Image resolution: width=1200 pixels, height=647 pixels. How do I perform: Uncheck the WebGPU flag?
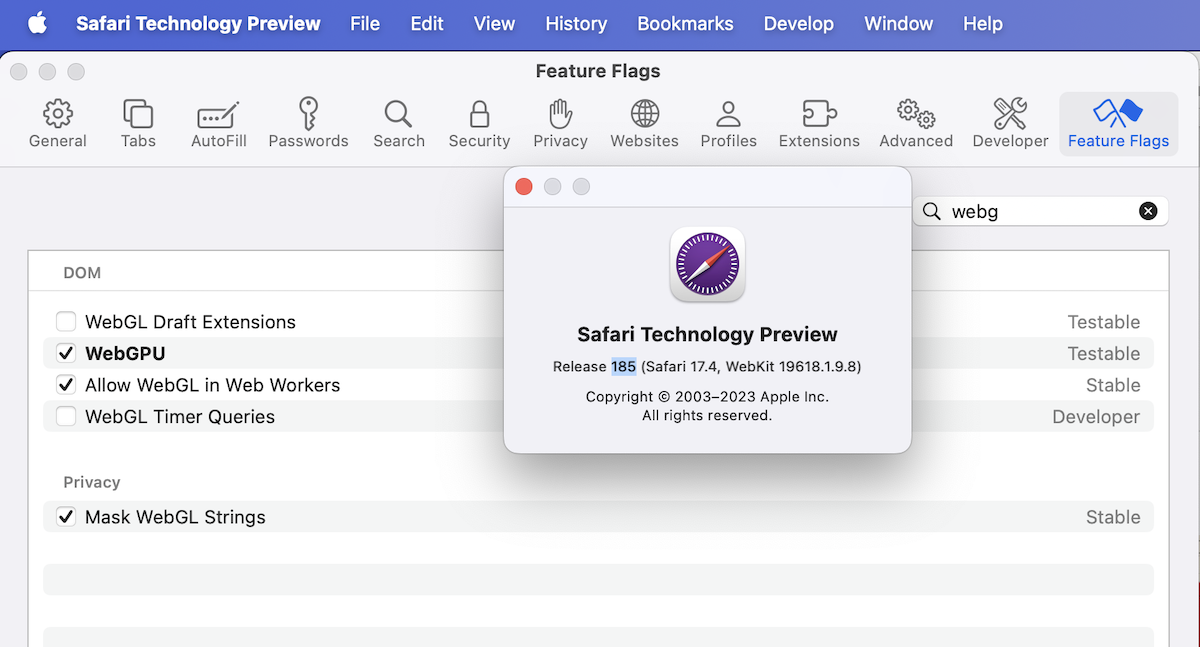(66, 353)
